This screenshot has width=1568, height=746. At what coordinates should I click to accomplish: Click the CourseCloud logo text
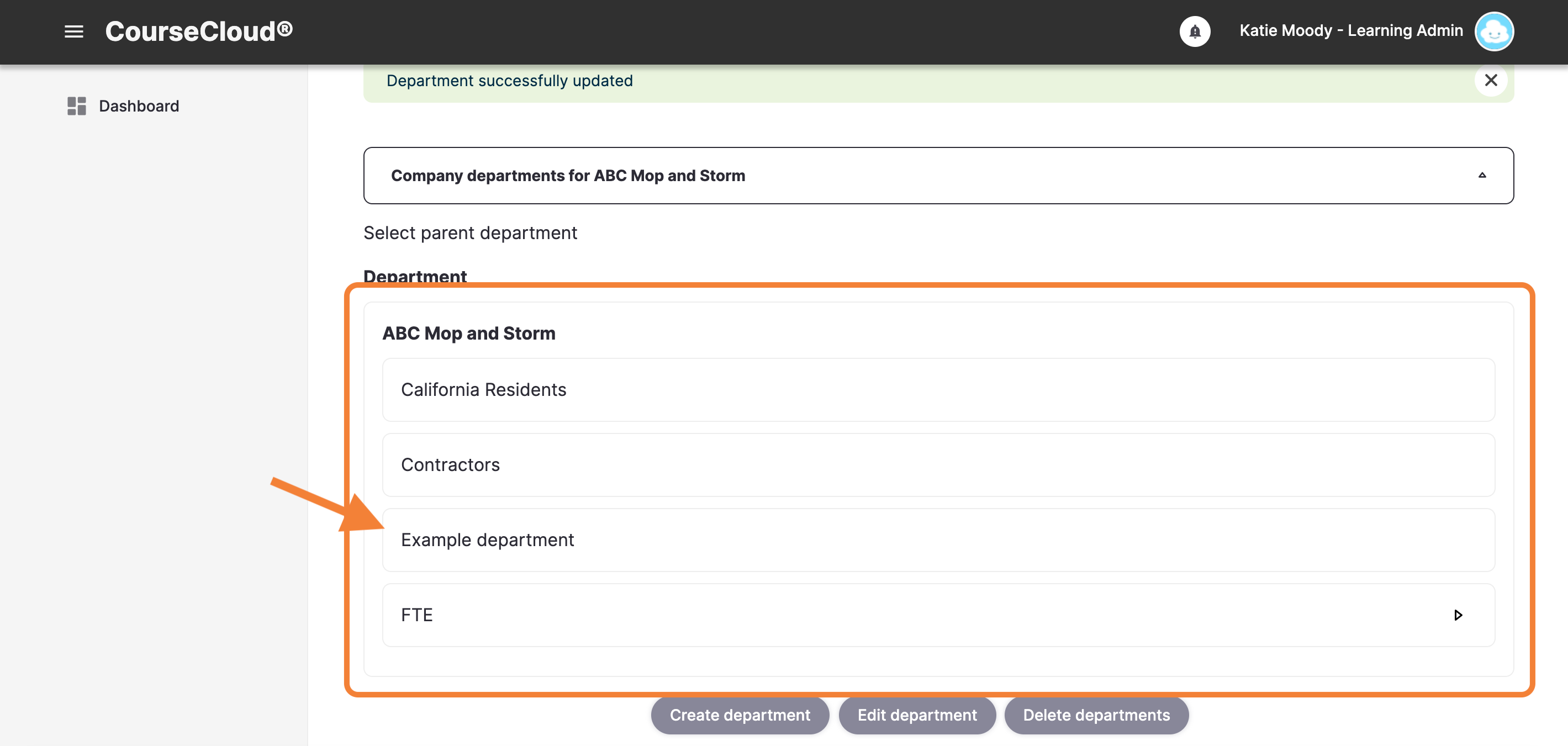click(x=198, y=31)
